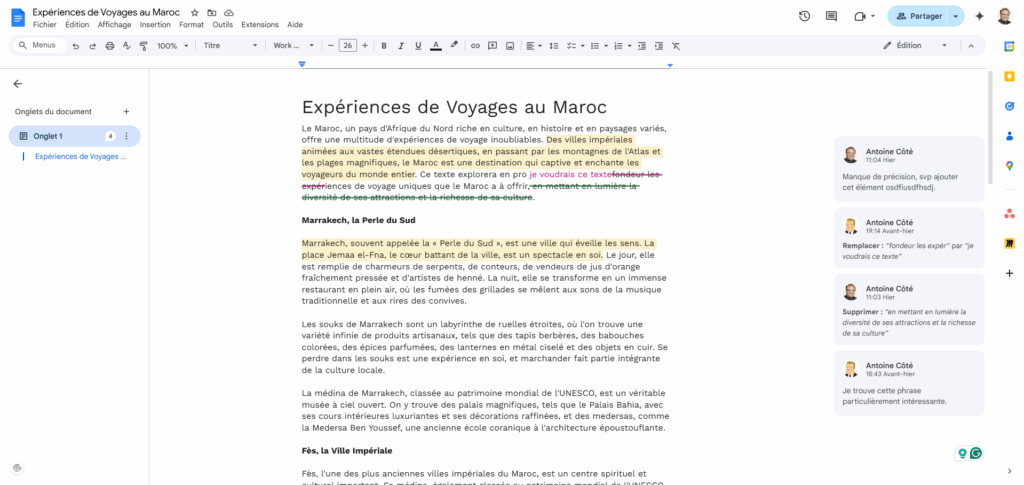Star the document
Screen dimensions: 1024x485
click(195, 13)
